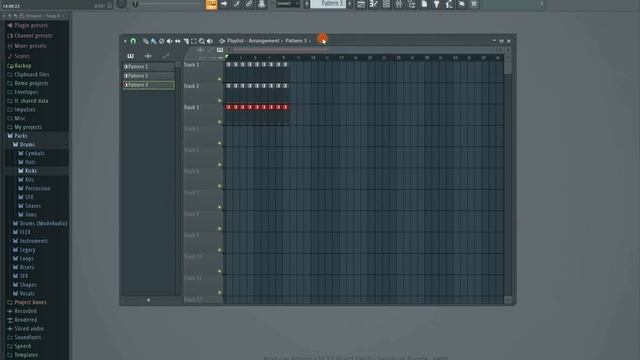
Task: Open the main snap selector dropdown
Action: [288, 4]
